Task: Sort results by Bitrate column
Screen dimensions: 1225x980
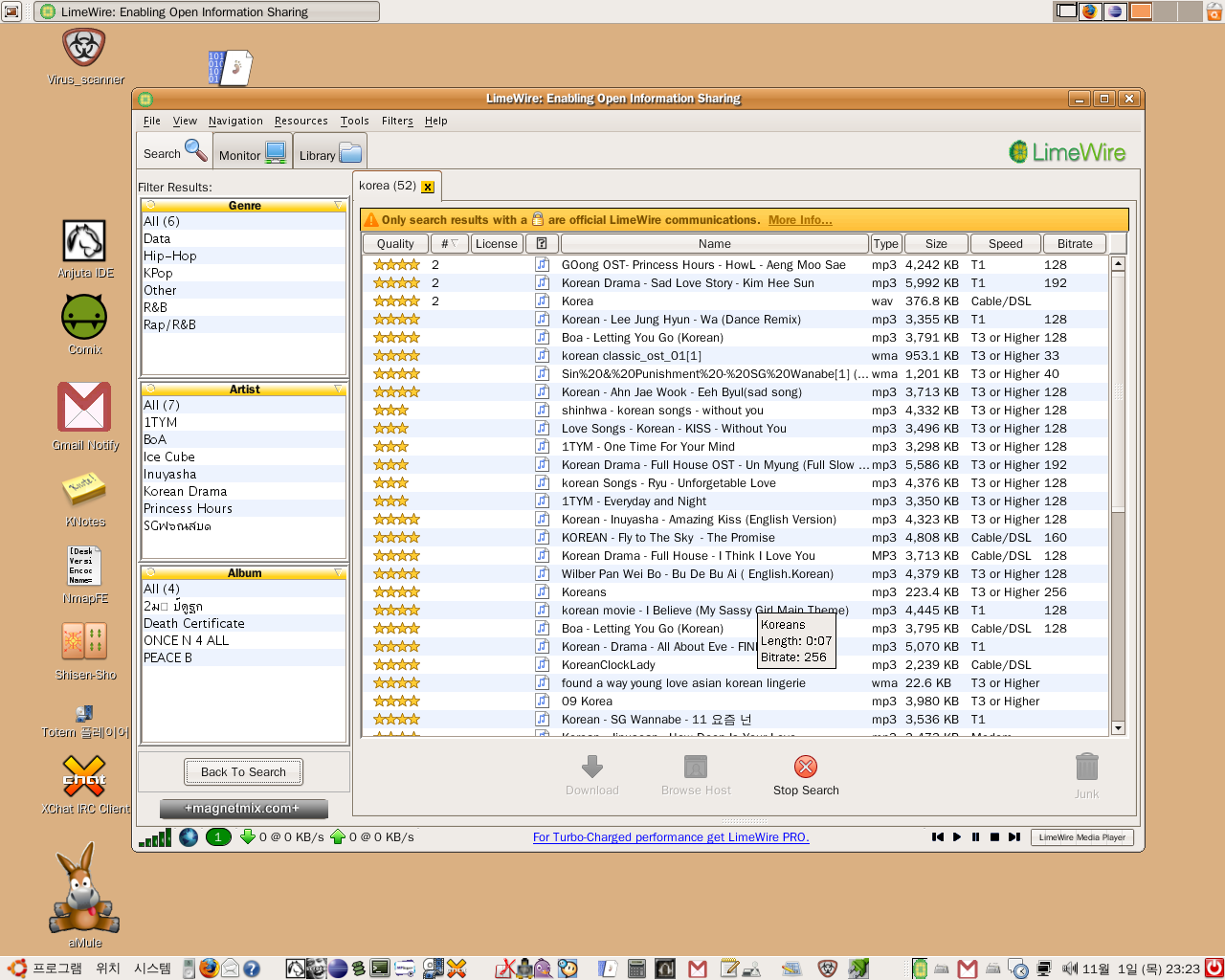Action: [1075, 244]
